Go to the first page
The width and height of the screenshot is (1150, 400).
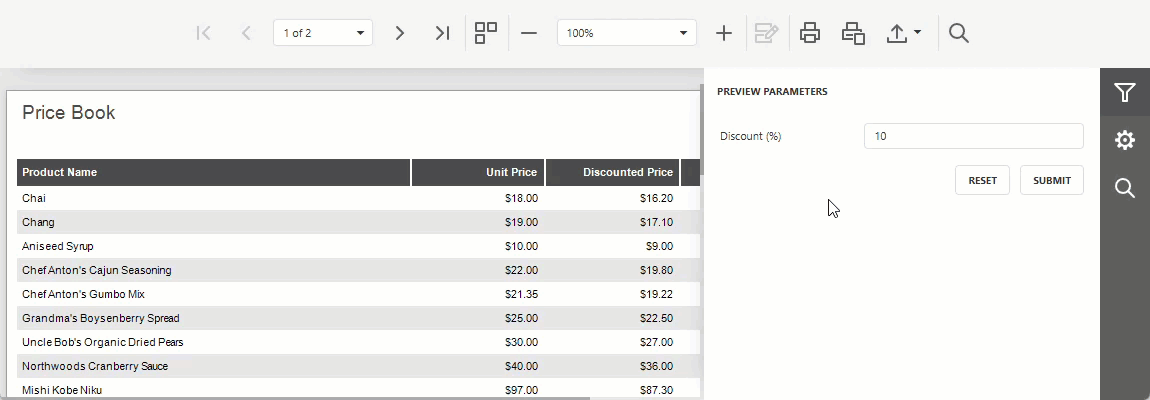pyautogui.click(x=203, y=33)
